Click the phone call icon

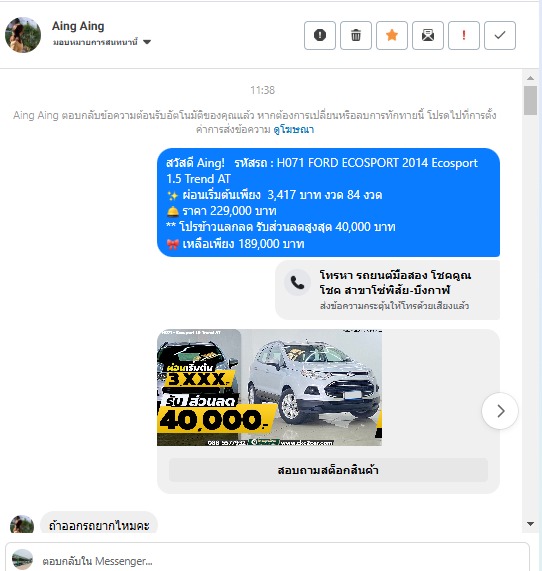297,282
